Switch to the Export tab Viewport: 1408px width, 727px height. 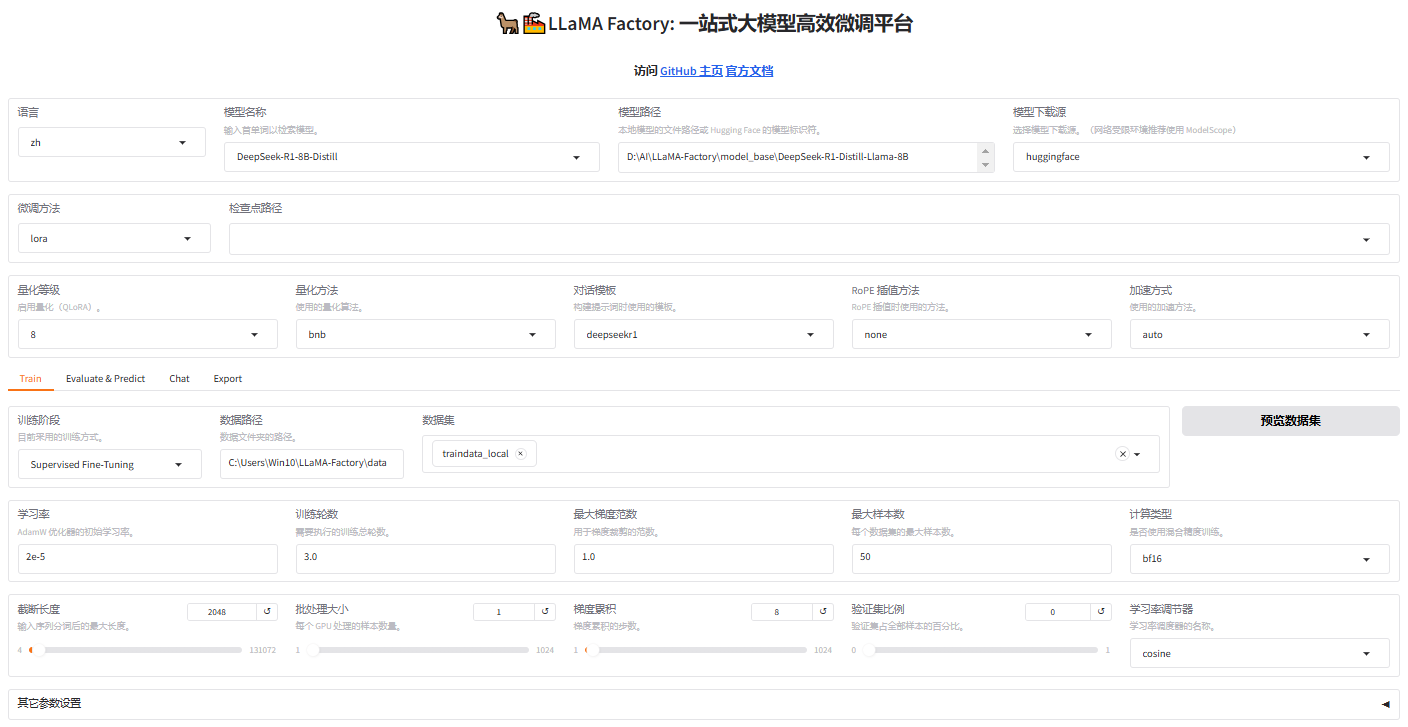pyautogui.click(x=228, y=379)
